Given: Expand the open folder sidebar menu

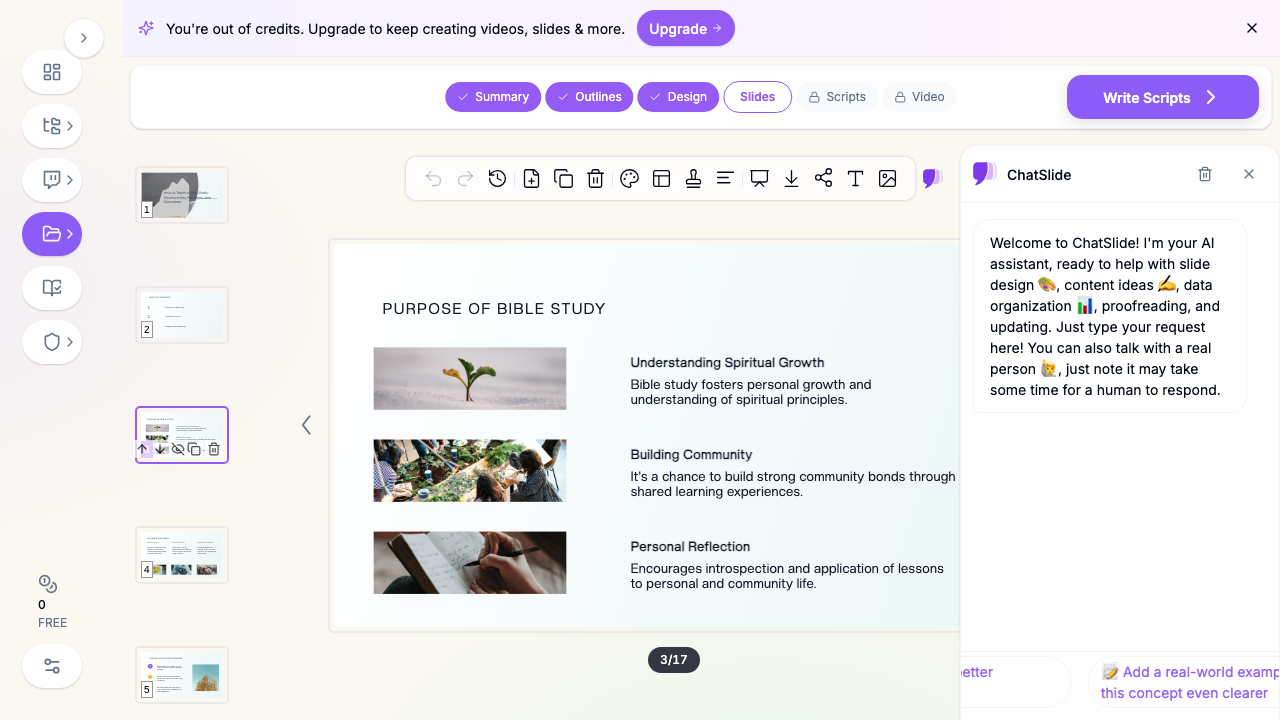Looking at the screenshot, I should point(52,234).
